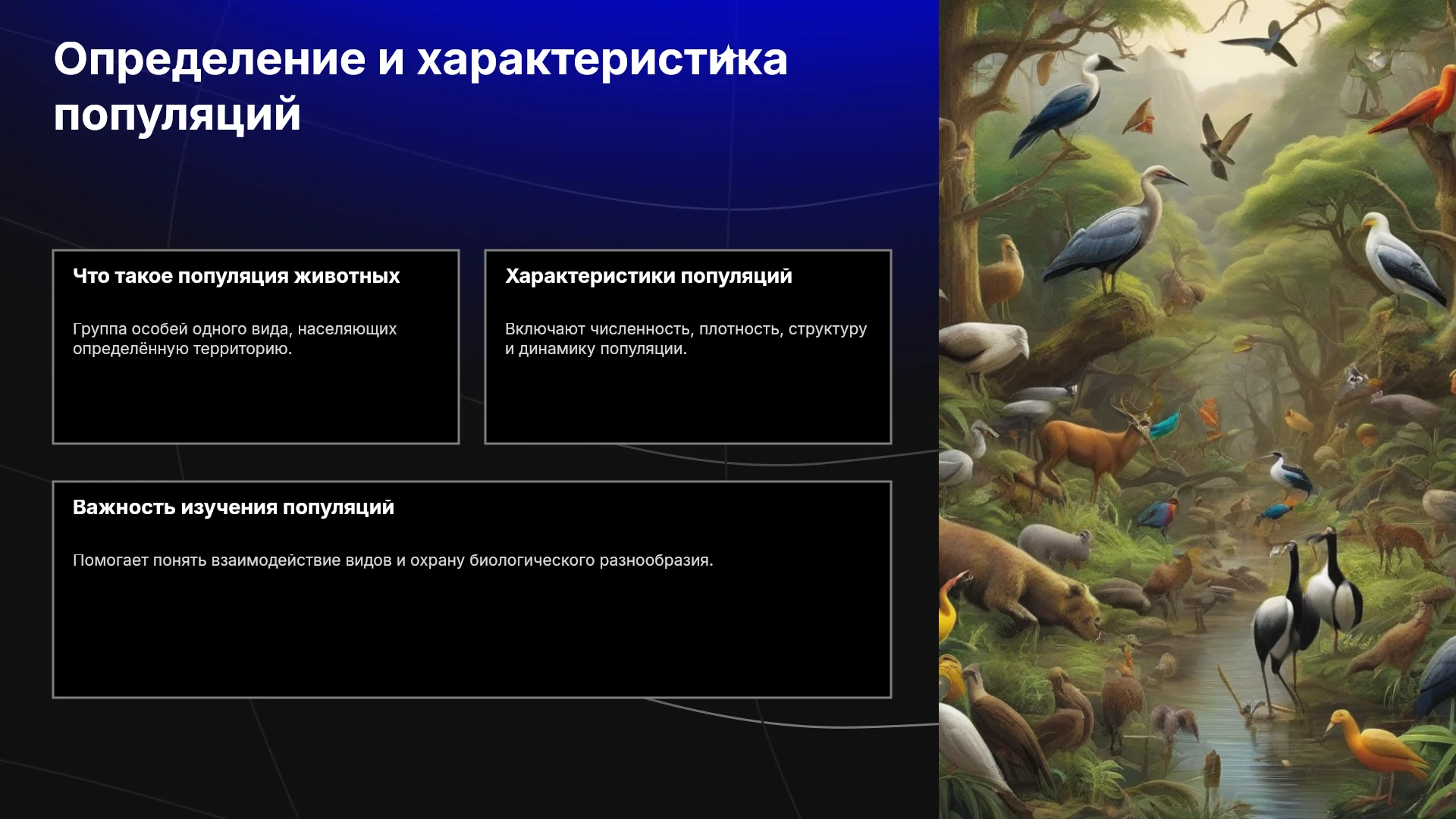Select the heading "Характеристики популяций"
Viewport: 1456px width, 819px height.
click(x=648, y=276)
